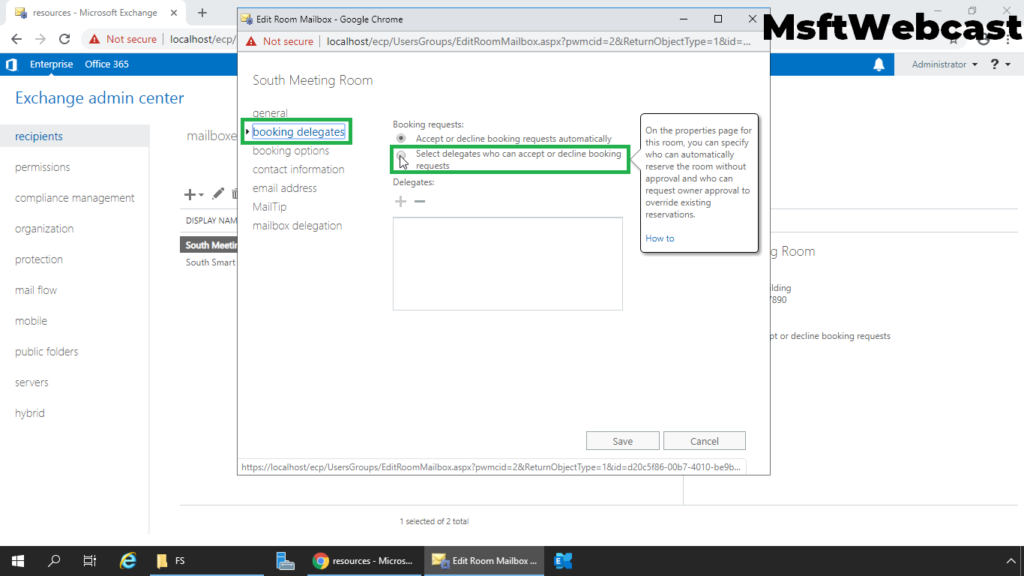Select the South Smart row in list
1024x576 pixels.
tap(209, 263)
